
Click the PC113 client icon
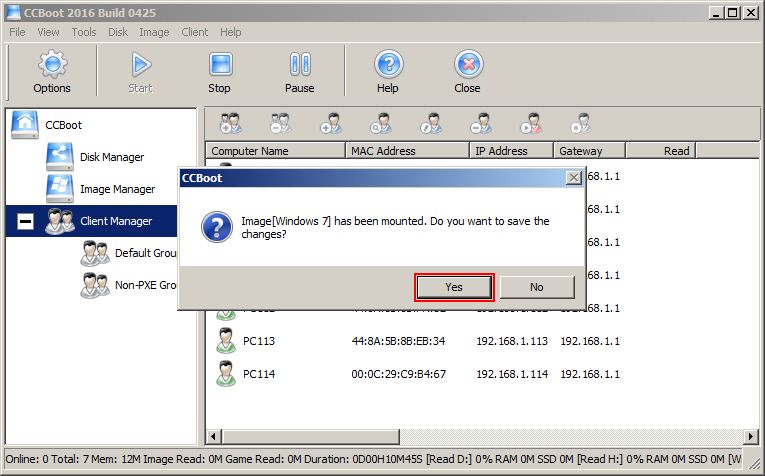(225, 340)
